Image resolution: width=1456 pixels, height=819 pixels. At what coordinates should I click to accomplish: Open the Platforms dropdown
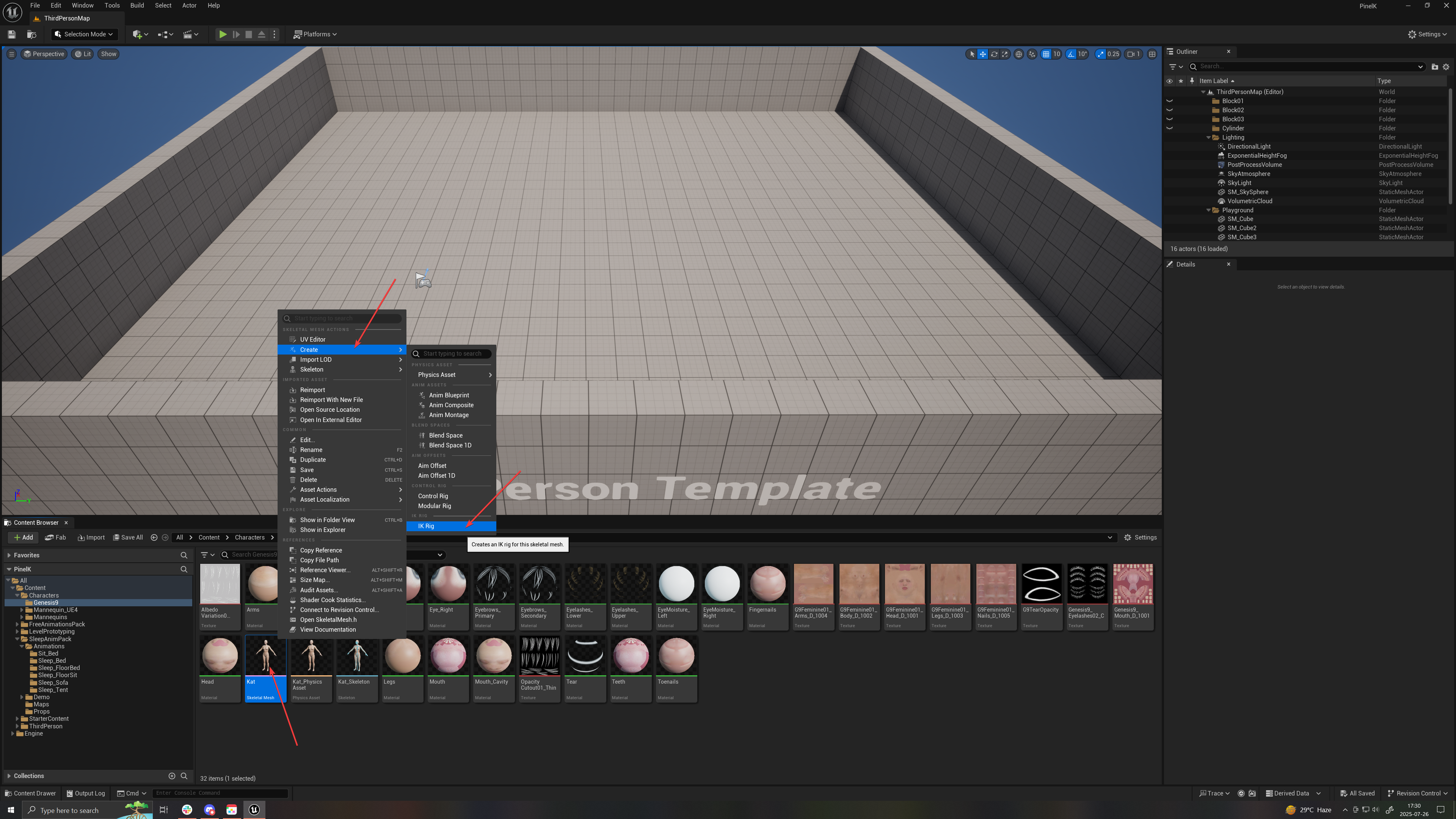[315, 35]
